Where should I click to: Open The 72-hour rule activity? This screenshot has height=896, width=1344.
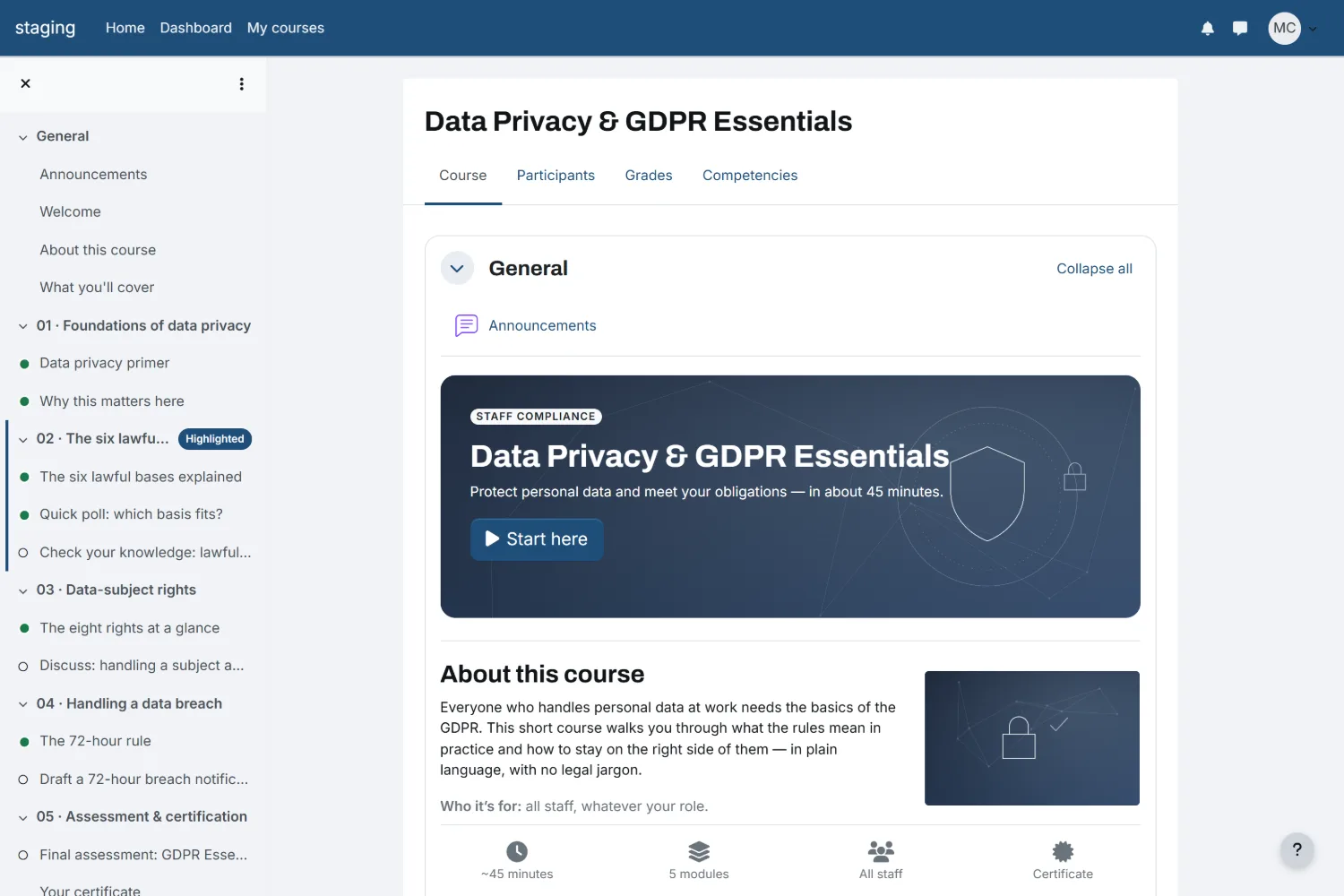[x=95, y=741]
